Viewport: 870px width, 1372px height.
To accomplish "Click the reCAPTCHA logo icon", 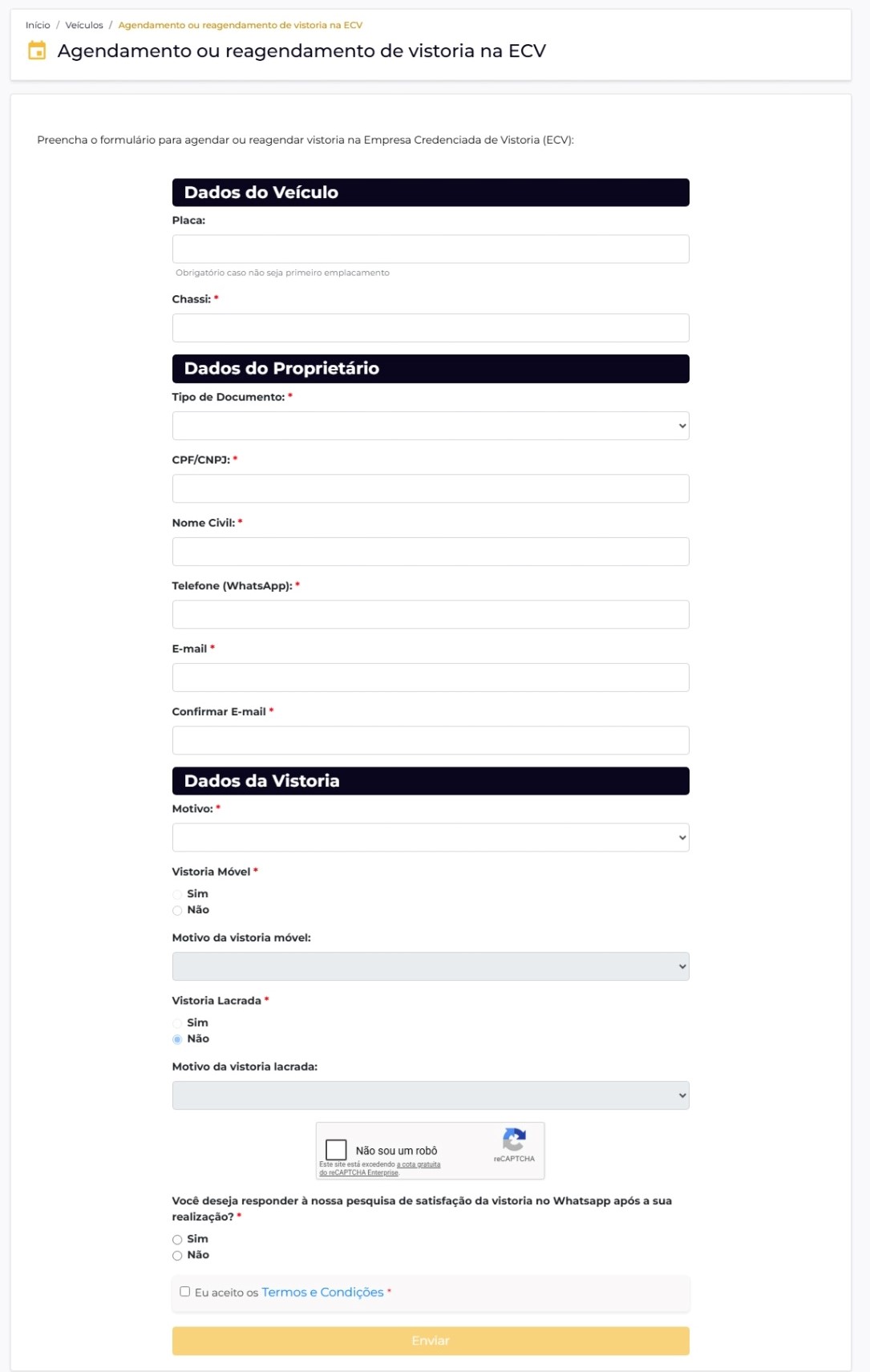I will pyautogui.click(x=514, y=1139).
